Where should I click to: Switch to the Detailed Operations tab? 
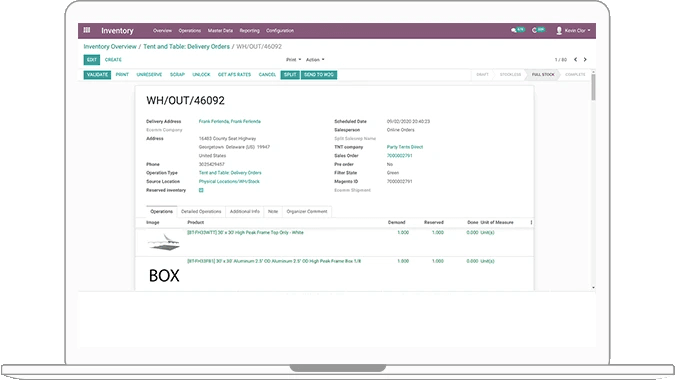coord(201,211)
